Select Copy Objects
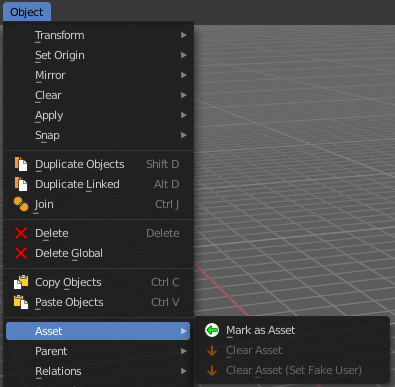The width and height of the screenshot is (395, 387). 98,282
